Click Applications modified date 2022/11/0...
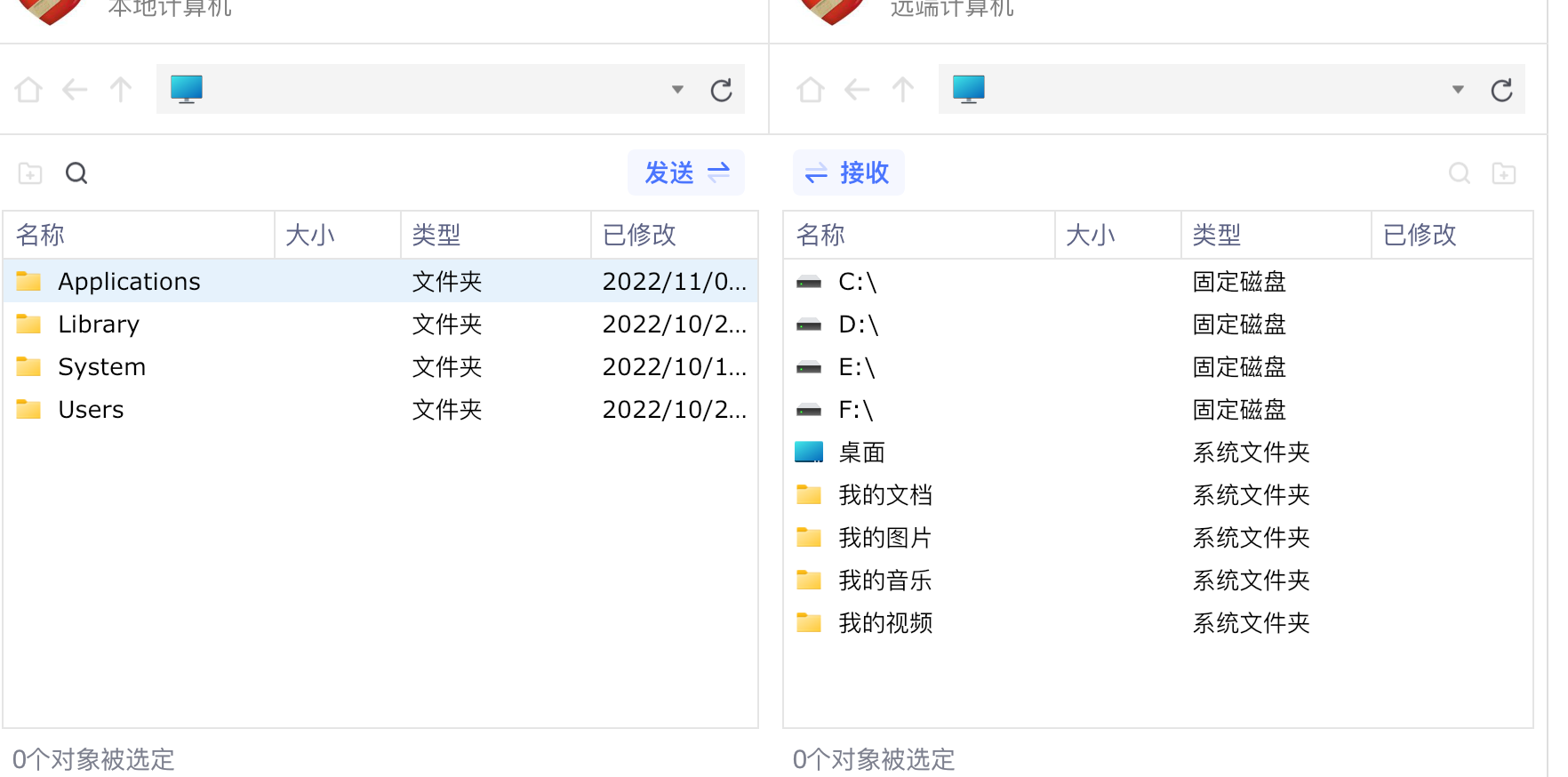This screenshot has height=777, width=1568. coord(675,281)
